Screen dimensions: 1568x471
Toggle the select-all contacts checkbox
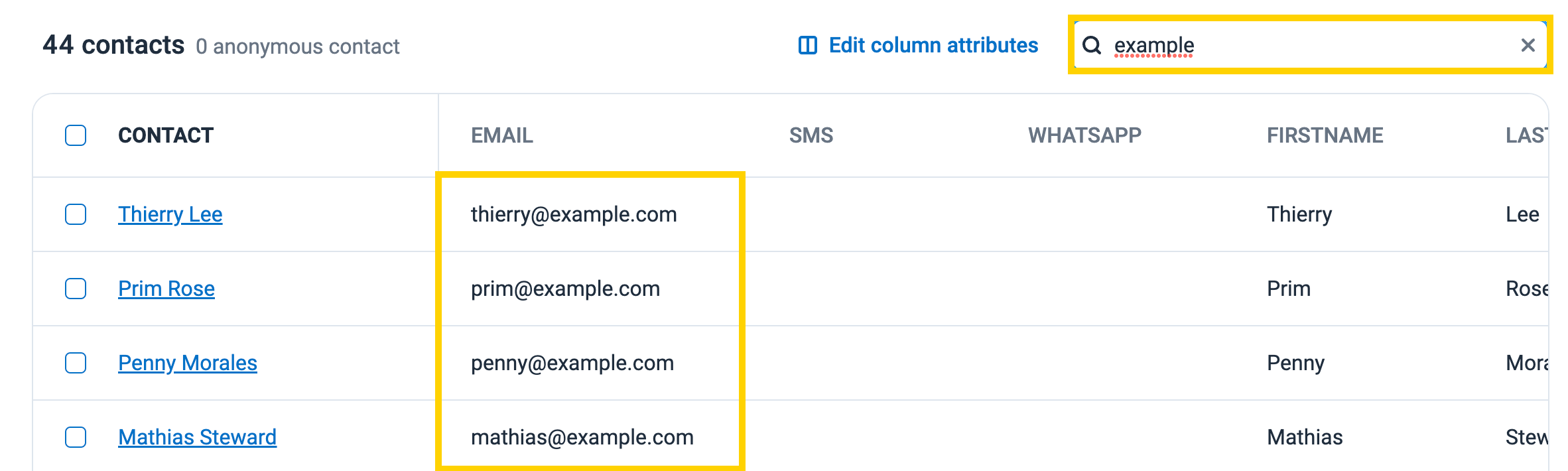76,135
